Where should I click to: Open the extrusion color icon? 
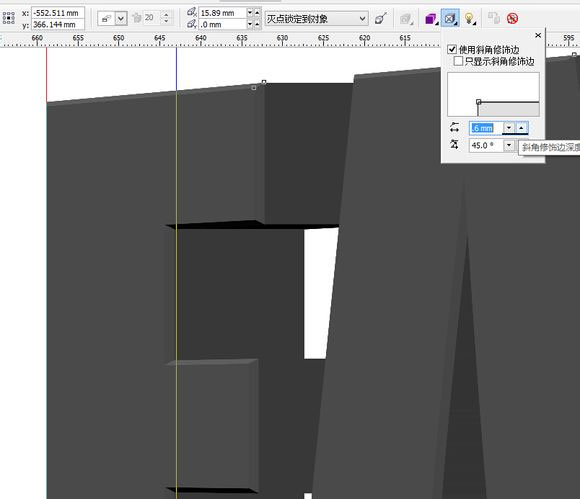[x=431, y=18]
